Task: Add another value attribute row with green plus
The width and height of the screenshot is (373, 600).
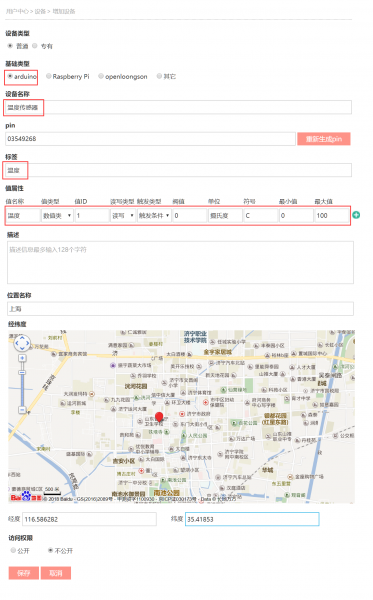Action: pos(356,215)
